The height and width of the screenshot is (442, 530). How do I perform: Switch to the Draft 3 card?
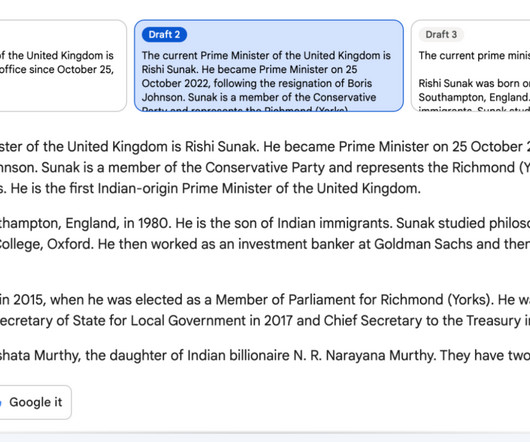[x=471, y=66]
